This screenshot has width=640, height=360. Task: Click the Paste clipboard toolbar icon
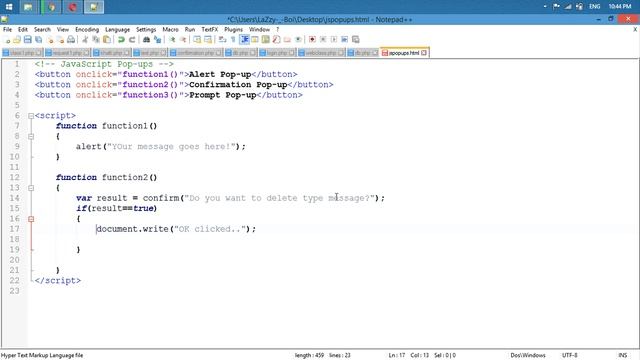(x=107, y=40)
